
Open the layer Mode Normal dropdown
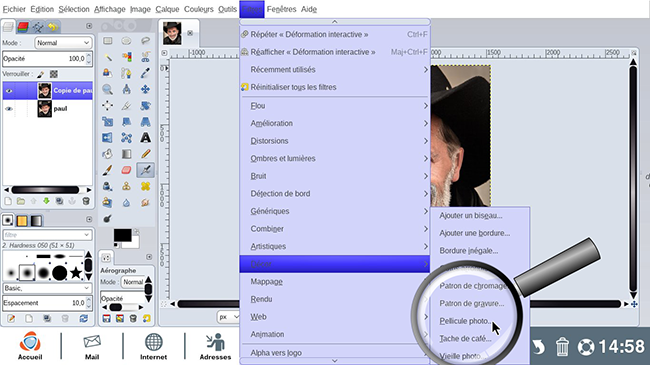(x=63, y=43)
